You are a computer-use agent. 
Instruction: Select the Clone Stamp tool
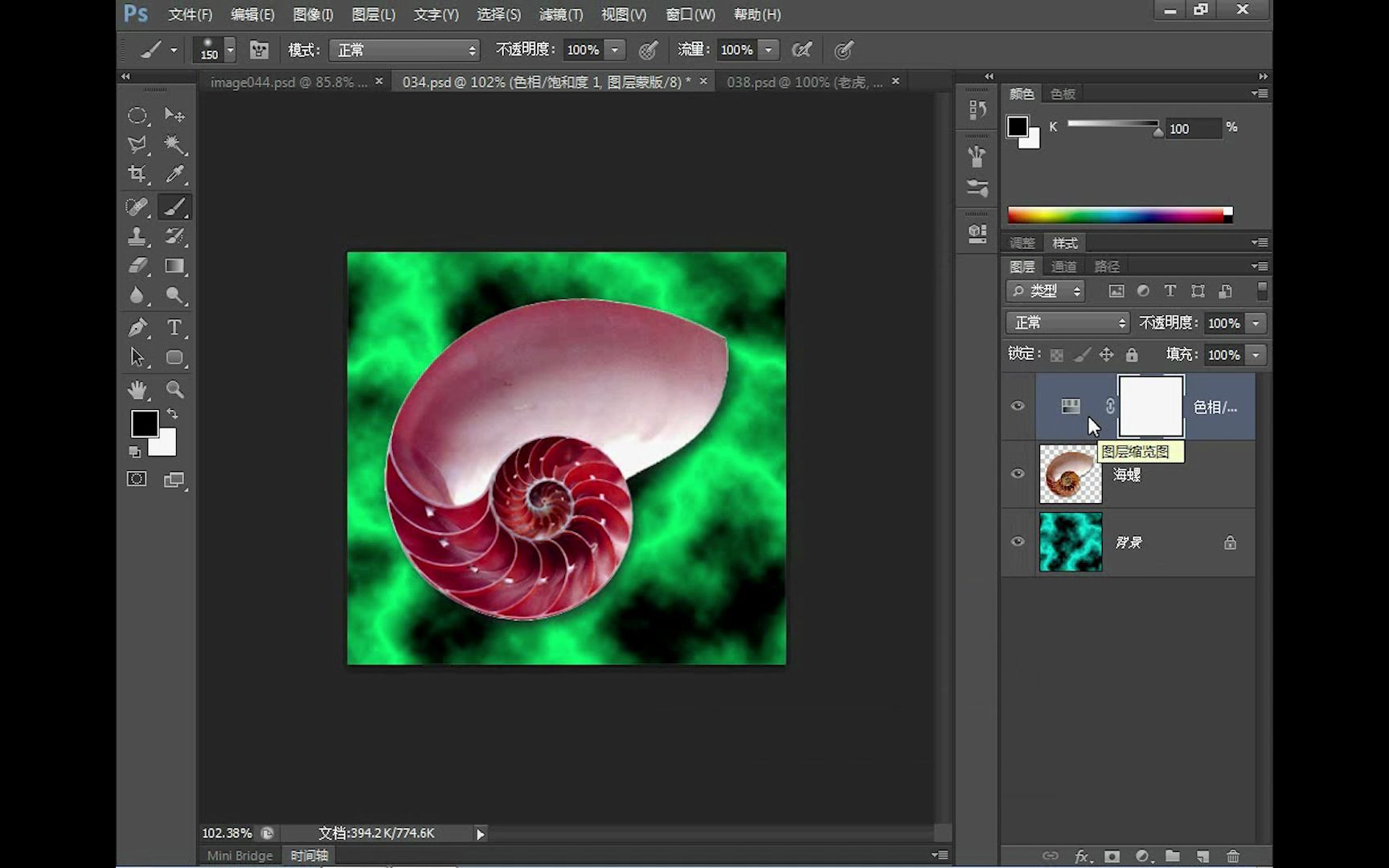pos(137,236)
